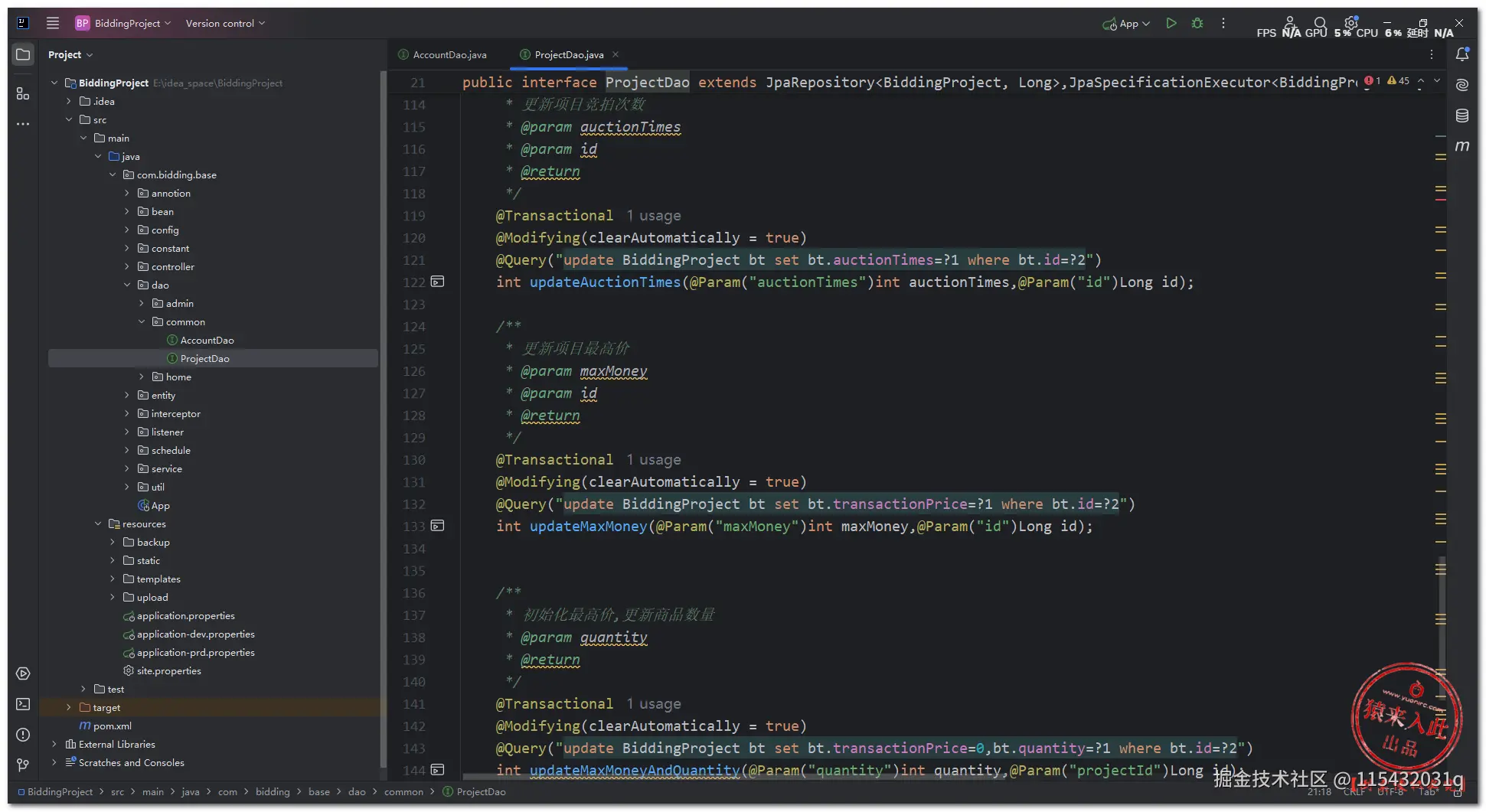Toggle the Project tool window icon

click(23, 54)
